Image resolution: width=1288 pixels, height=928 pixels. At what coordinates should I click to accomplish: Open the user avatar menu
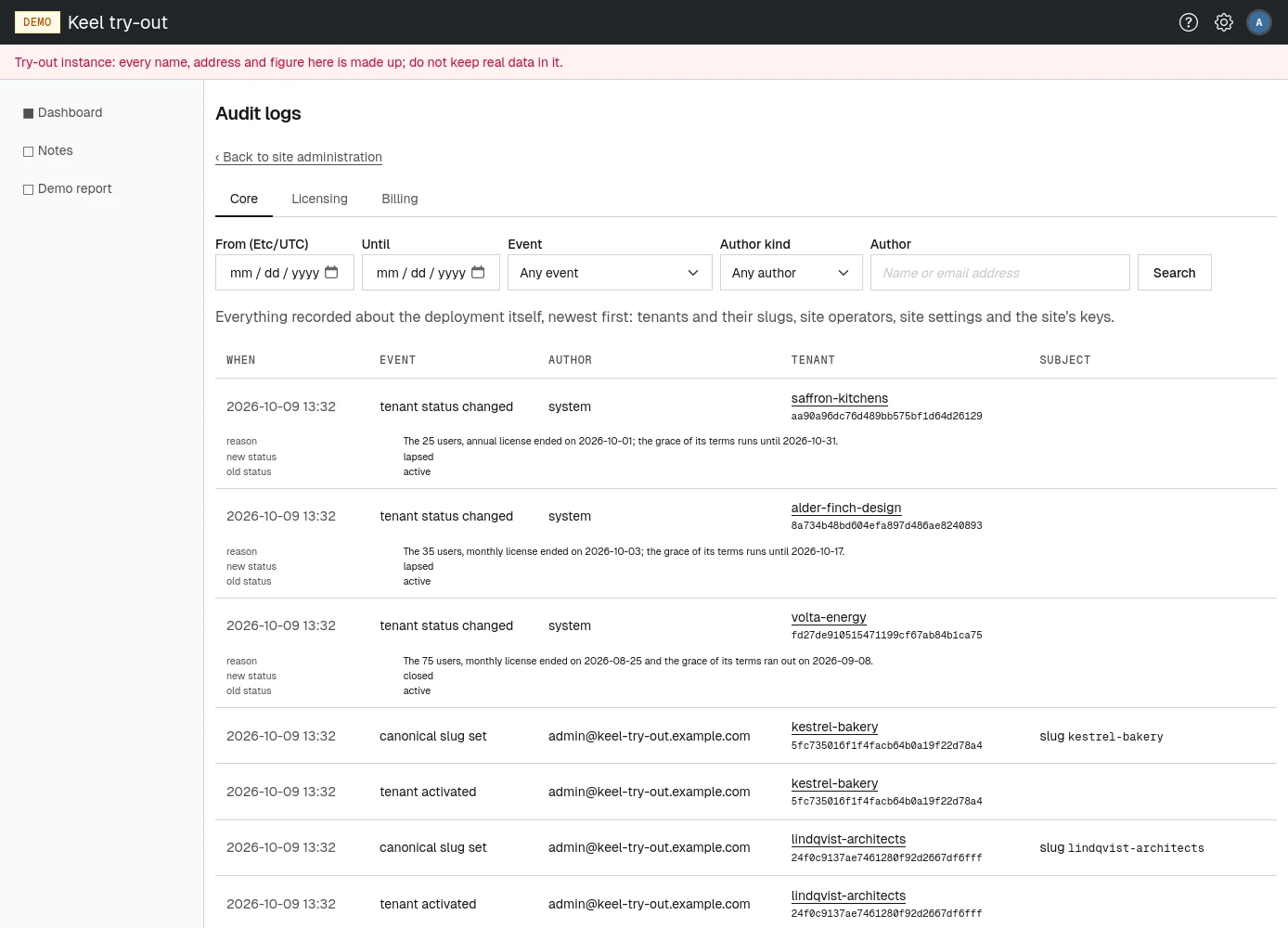point(1259,22)
